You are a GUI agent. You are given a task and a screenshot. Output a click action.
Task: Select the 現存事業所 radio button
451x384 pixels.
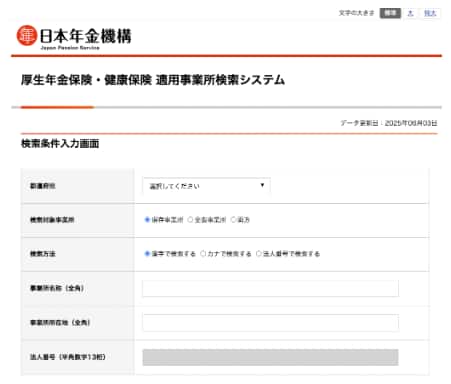[147, 220]
